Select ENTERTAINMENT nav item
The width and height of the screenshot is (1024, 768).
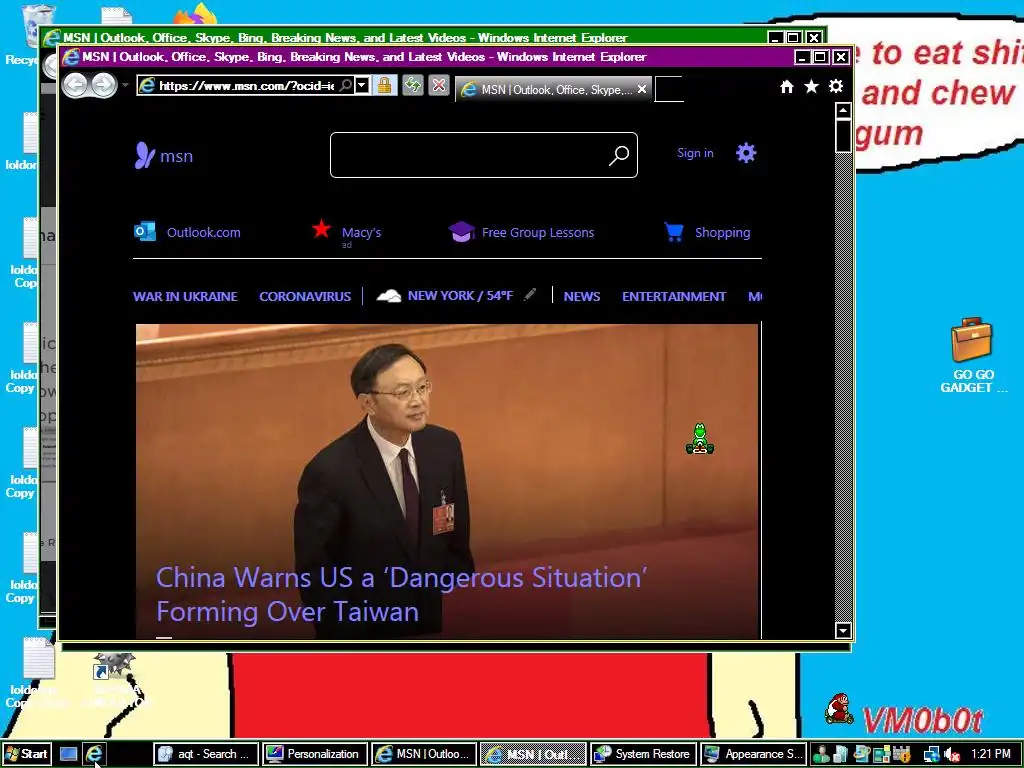pos(674,296)
